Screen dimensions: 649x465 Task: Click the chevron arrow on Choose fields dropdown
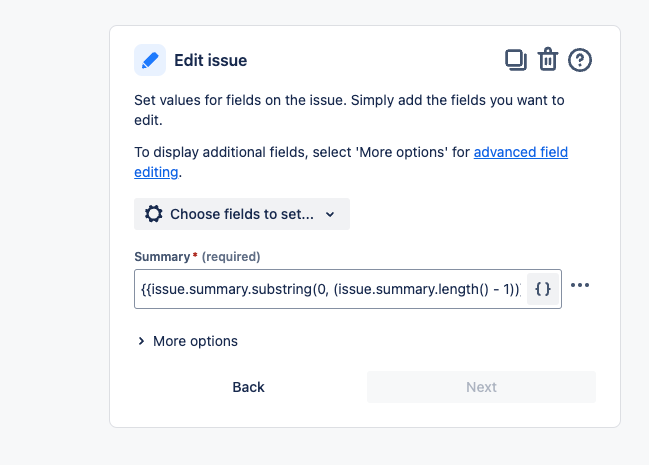330,214
